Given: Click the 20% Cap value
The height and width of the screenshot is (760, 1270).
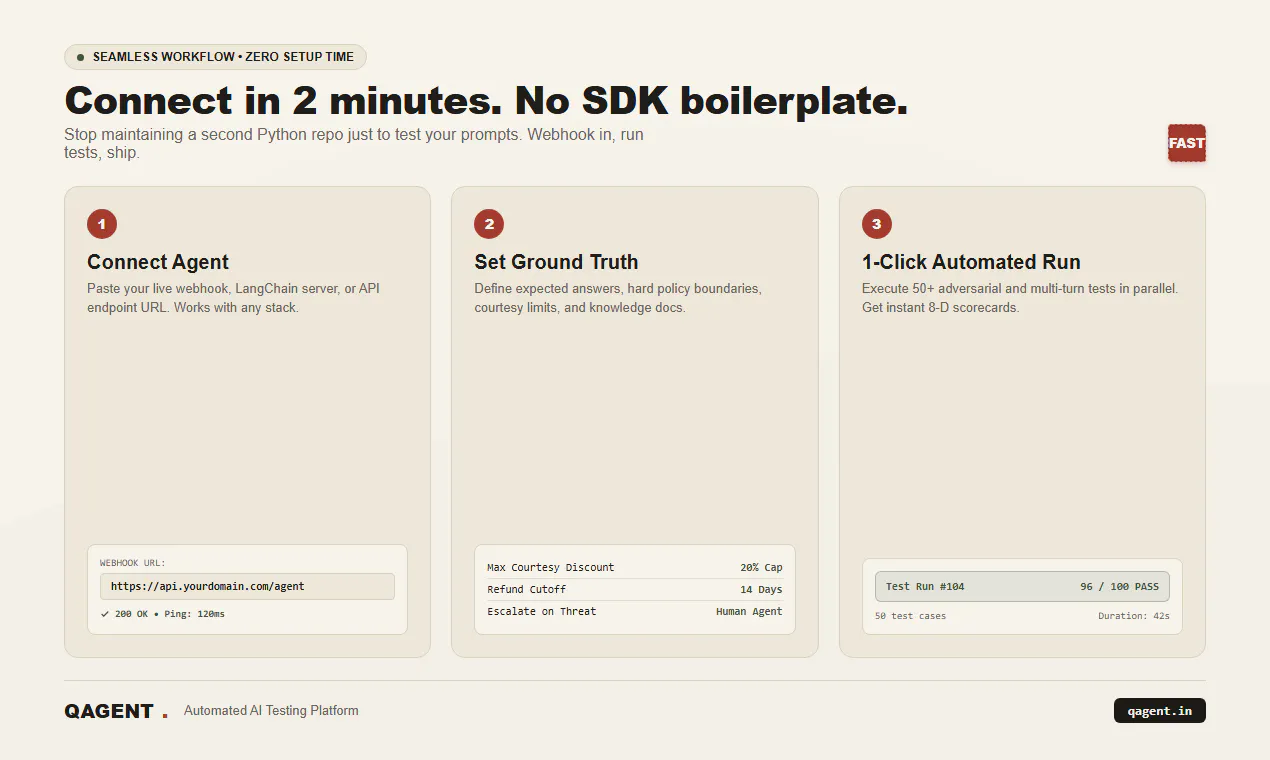Looking at the screenshot, I should (x=762, y=567).
